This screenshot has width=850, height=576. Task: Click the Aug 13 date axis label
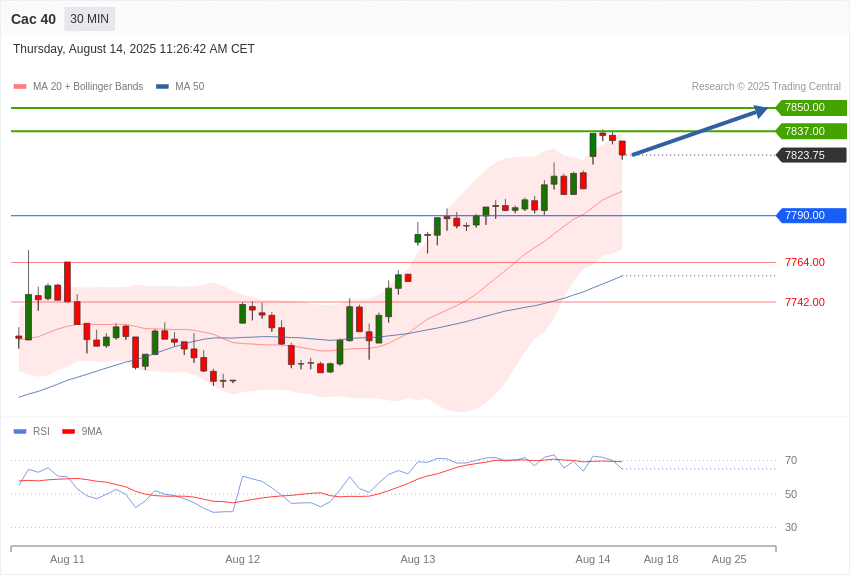point(417,559)
